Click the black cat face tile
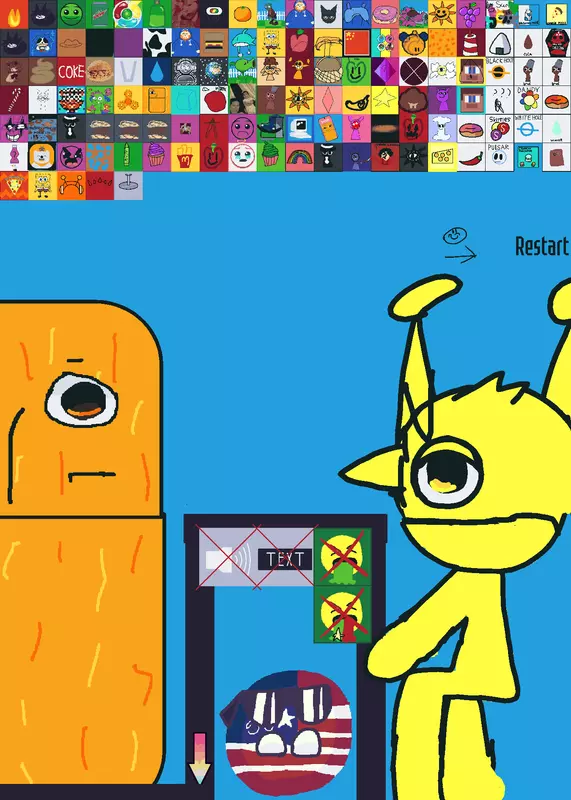The height and width of the screenshot is (800, 571). coord(328,14)
